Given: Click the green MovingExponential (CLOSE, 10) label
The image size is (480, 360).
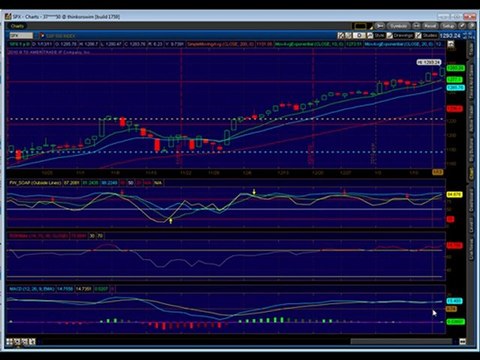Looking at the screenshot, I should [x=310, y=44].
